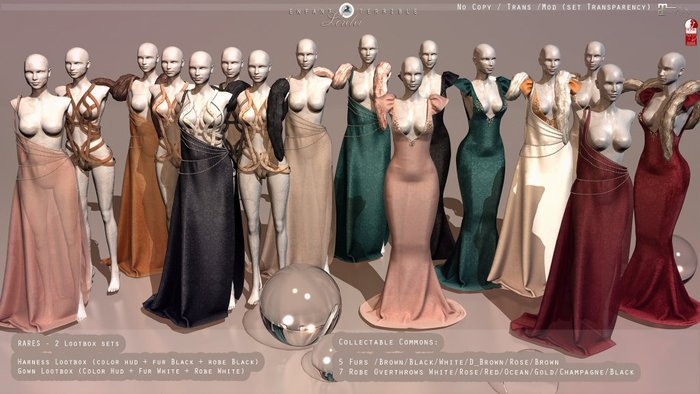Click the '7 Robe Overthrows' color list line
Viewport: 700px width, 394px height.
[x=486, y=372]
